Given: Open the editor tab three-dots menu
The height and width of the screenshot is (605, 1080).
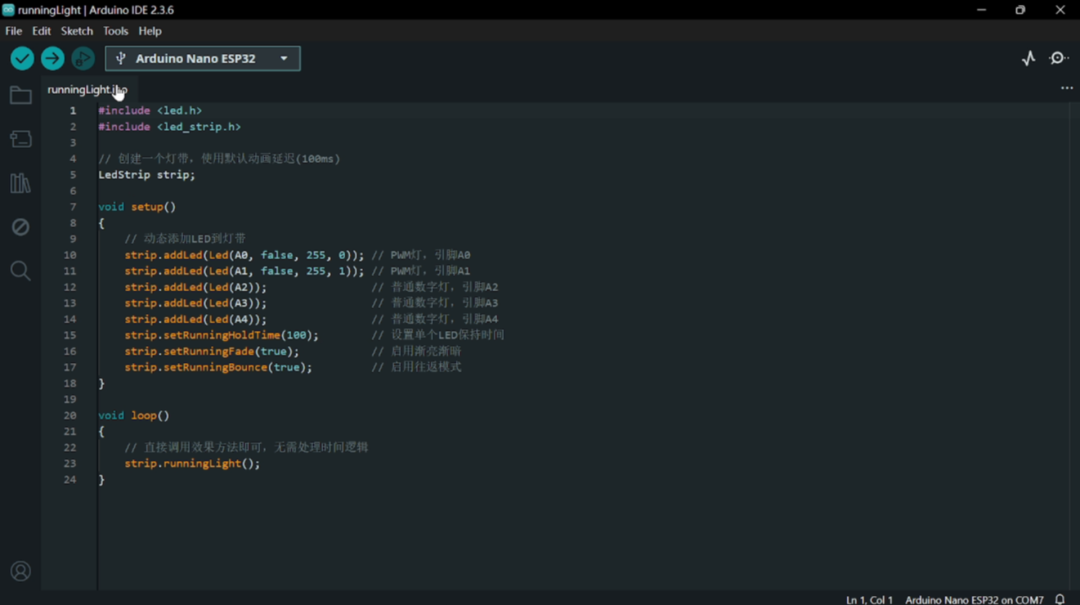Looking at the screenshot, I should pos(1066,89).
